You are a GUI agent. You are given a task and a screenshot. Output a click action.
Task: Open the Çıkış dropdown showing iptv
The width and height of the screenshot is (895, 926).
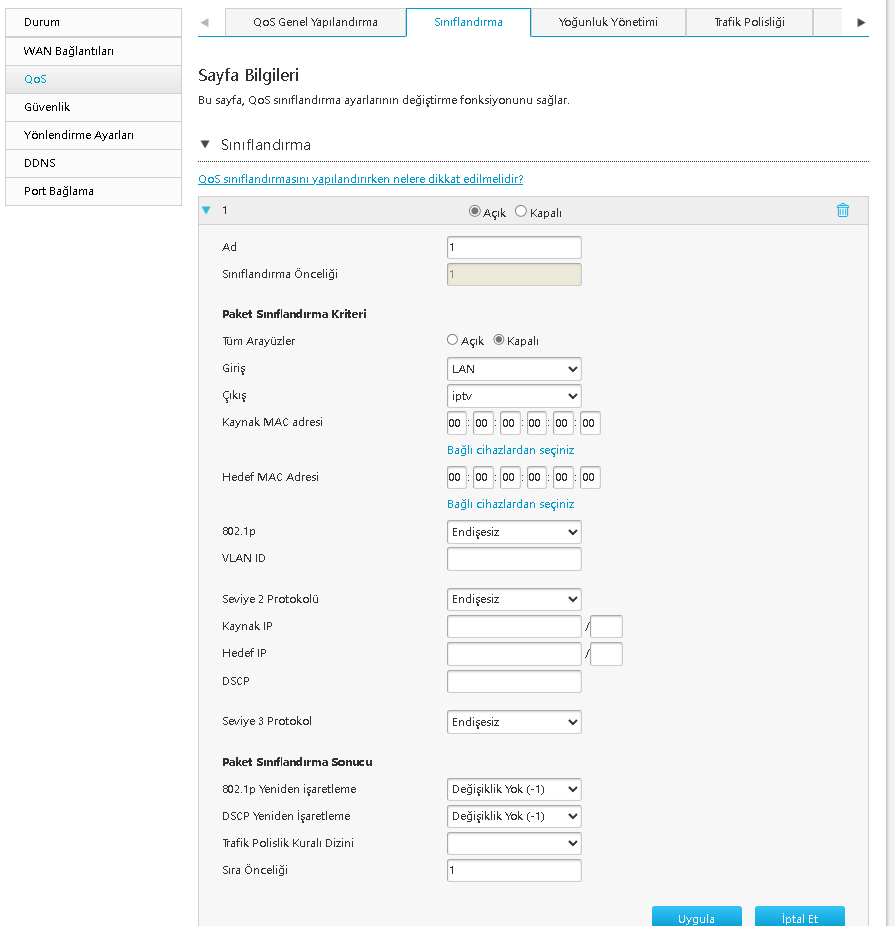[514, 396]
